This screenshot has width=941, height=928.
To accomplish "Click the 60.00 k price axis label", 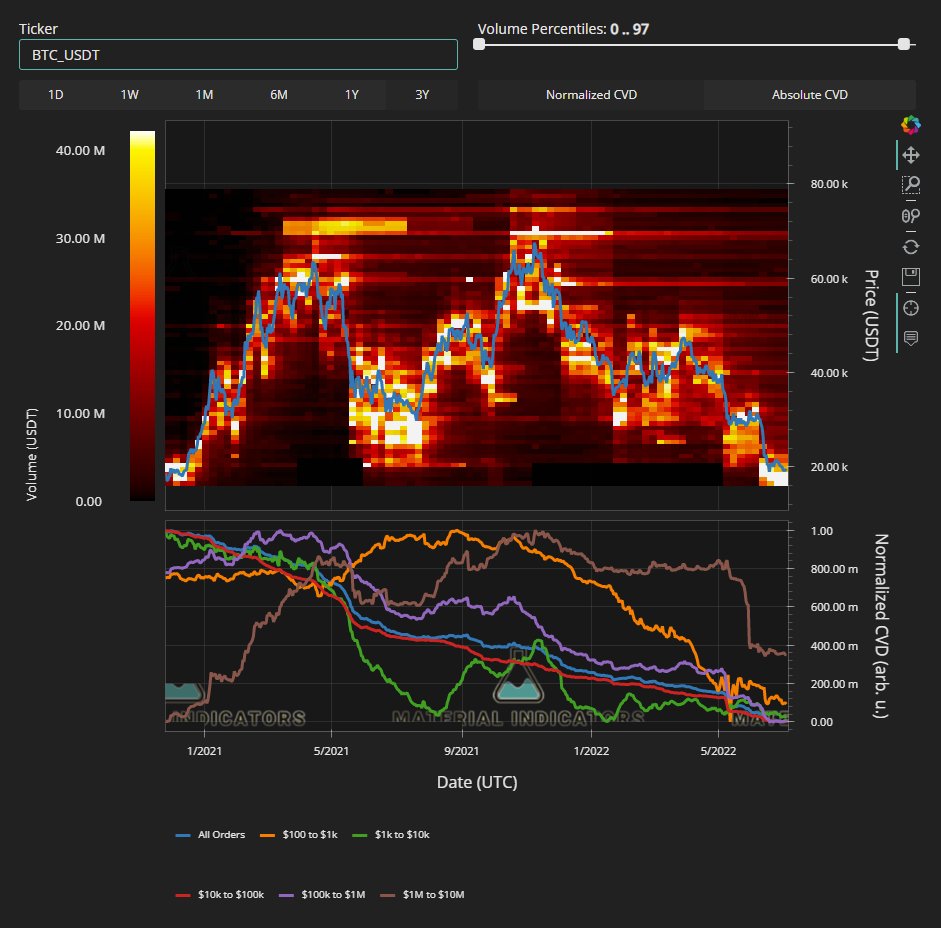I will tap(829, 279).
